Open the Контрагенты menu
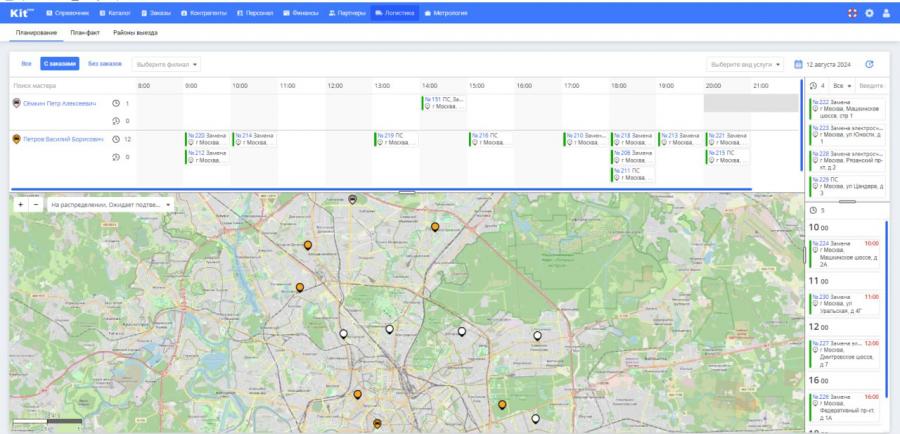Viewport: 900px width, 434px height. [204, 13]
